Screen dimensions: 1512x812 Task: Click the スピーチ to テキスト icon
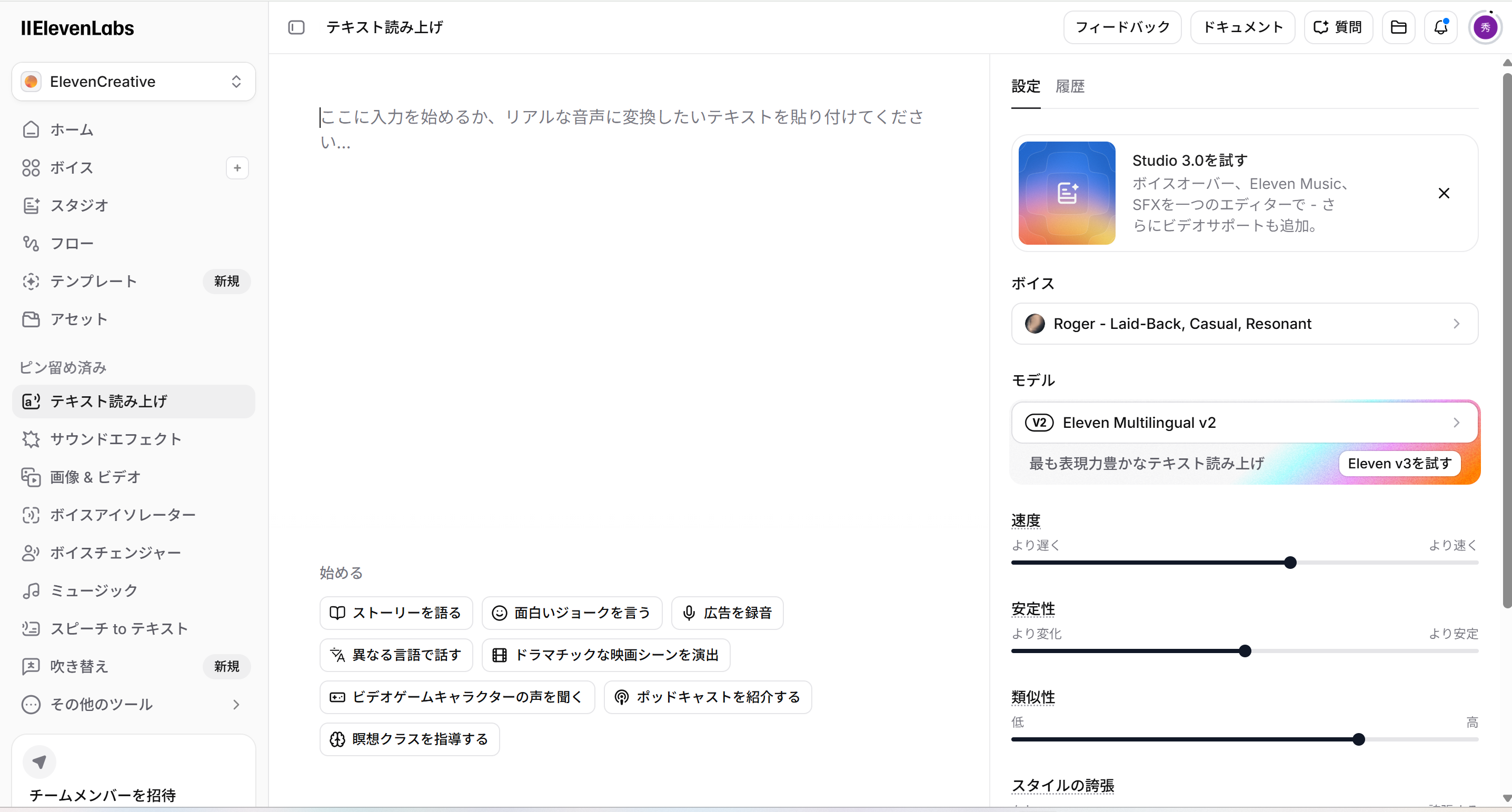click(x=31, y=628)
